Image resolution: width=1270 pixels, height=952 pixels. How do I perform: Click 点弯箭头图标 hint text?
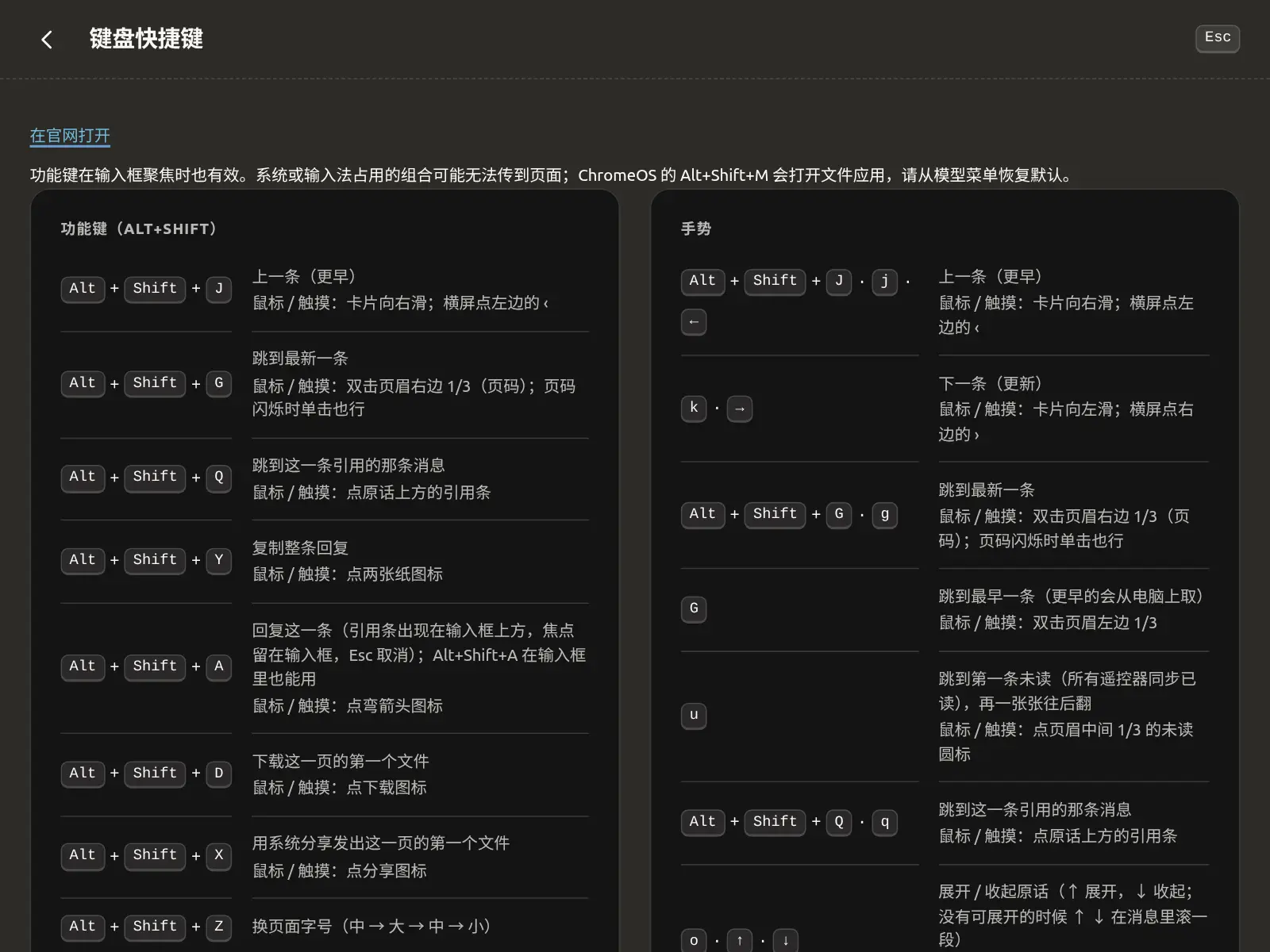tap(394, 706)
